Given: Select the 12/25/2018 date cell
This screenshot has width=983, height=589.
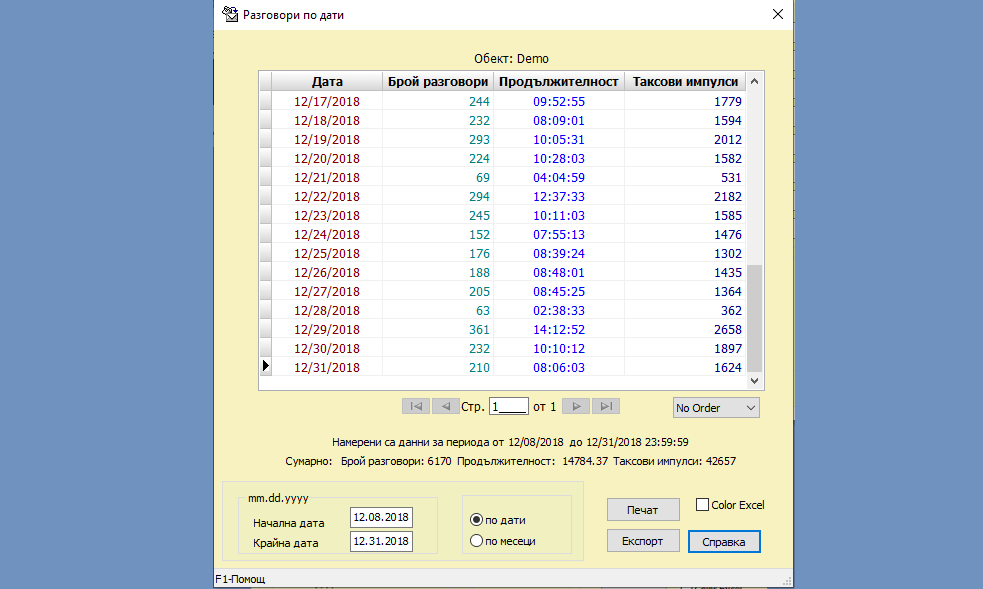Looking at the screenshot, I should (327, 253).
